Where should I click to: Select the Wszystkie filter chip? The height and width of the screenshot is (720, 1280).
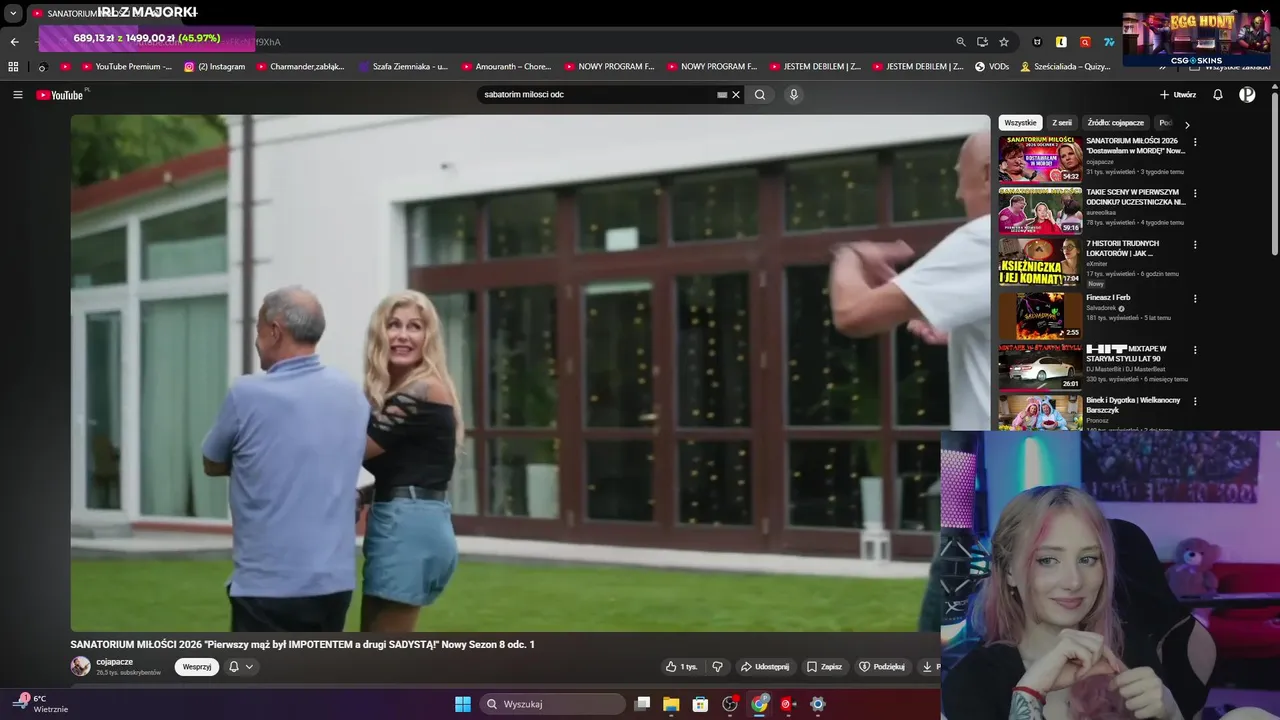(1020, 123)
